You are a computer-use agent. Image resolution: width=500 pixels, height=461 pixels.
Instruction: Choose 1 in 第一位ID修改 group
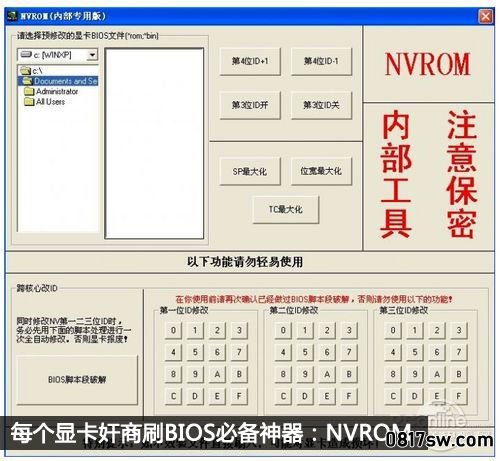pos(195,330)
